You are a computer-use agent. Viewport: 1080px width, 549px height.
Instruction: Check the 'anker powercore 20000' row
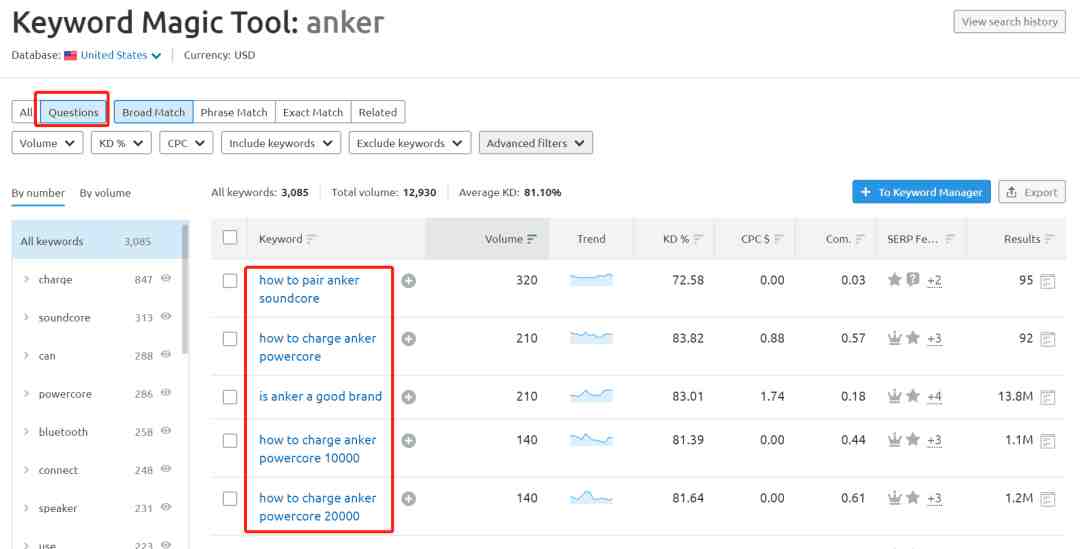tap(230, 499)
